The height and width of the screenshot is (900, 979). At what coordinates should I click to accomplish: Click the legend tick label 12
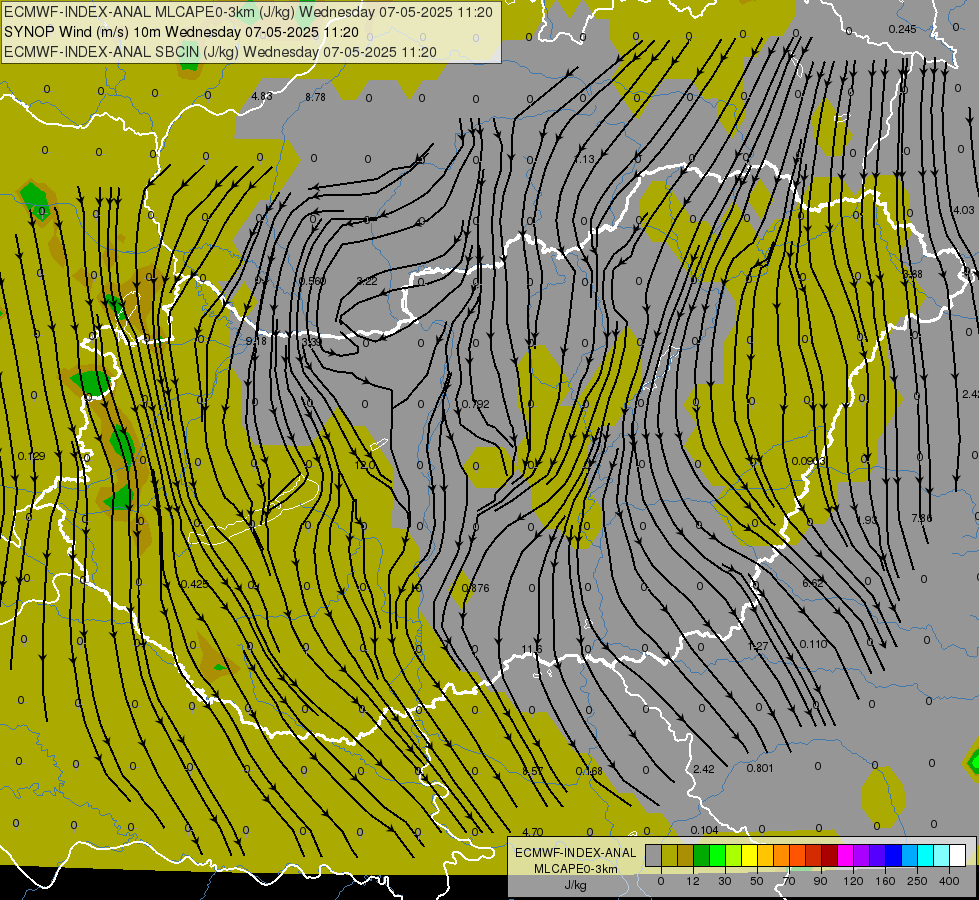pyautogui.click(x=692, y=881)
